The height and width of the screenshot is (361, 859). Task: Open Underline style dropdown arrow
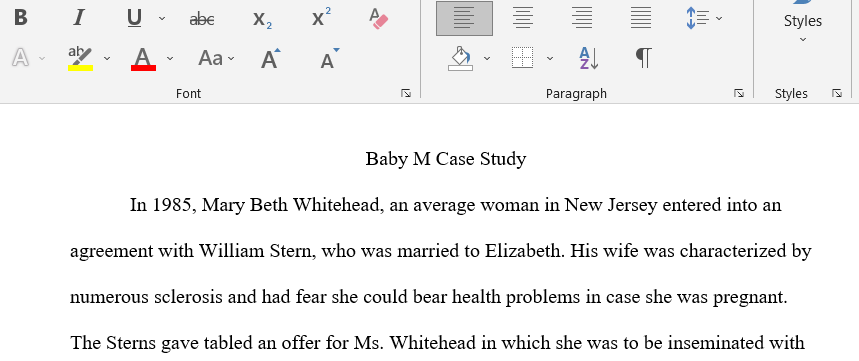point(162,19)
